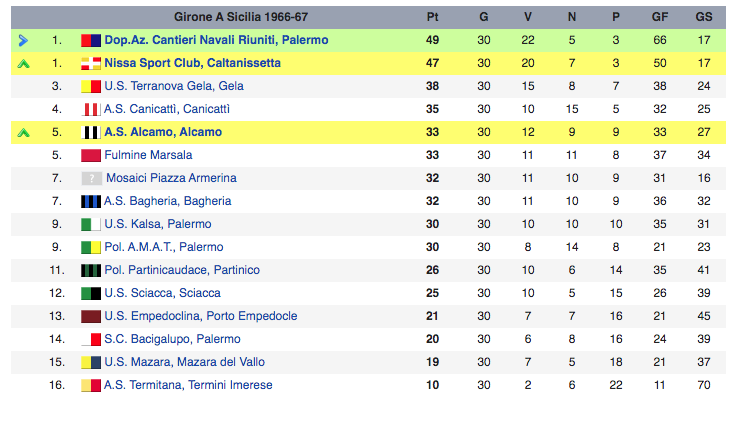Open the U.S. Sciacca team link
Image resolution: width=735 pixels, height=422 pixels.
(x=162, y=293)
